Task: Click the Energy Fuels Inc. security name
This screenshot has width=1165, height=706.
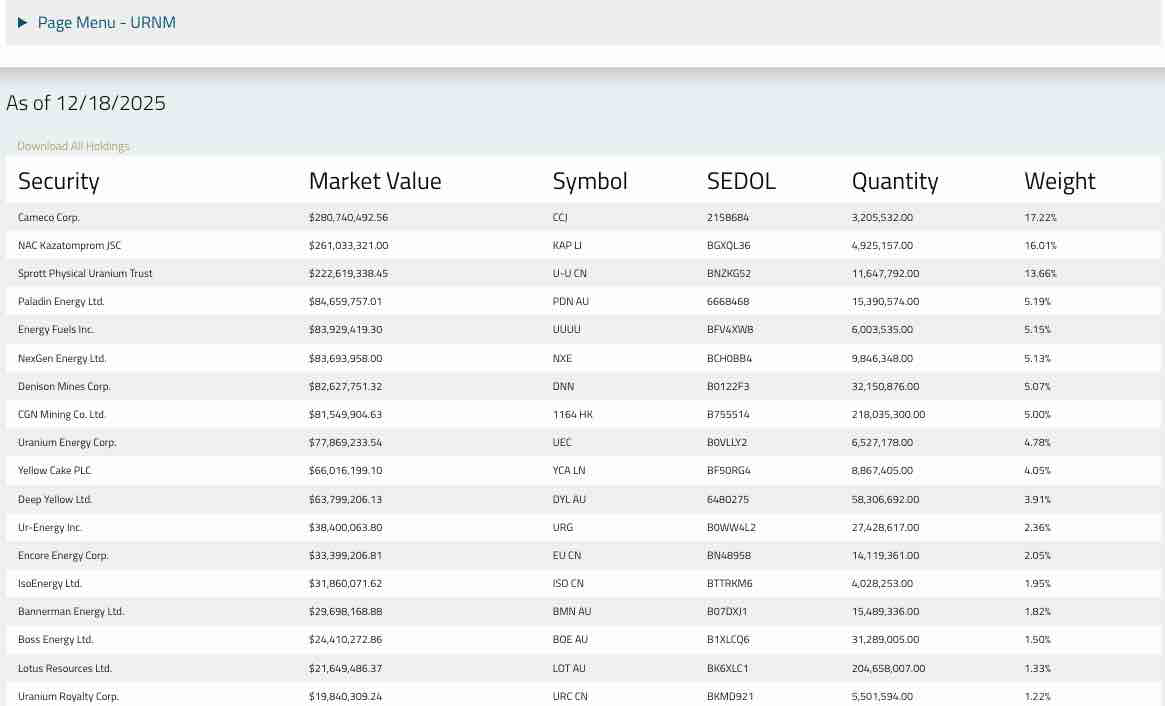Action: point(56,329)
